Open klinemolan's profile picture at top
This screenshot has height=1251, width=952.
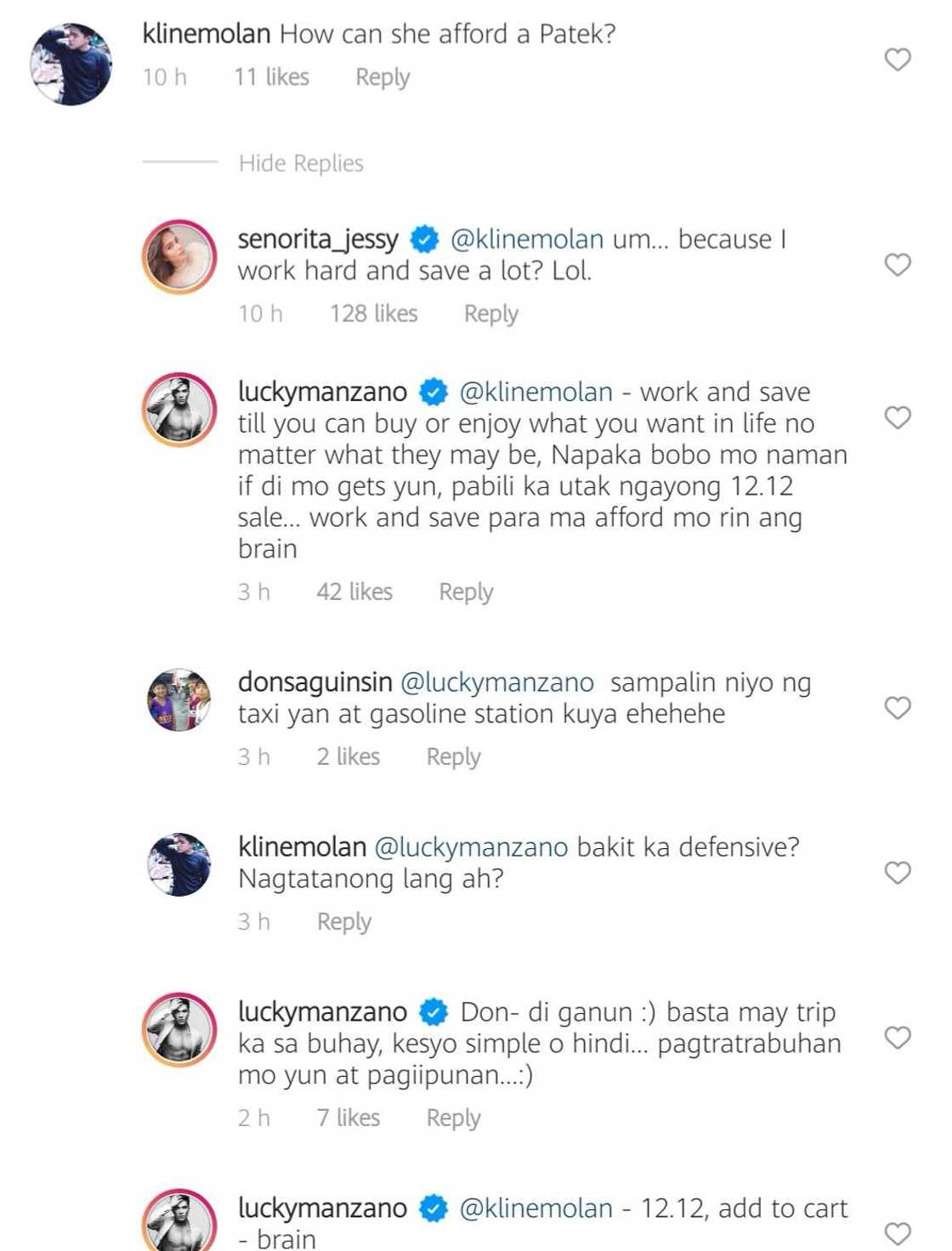pyautogui.click(x=71, y=65)
